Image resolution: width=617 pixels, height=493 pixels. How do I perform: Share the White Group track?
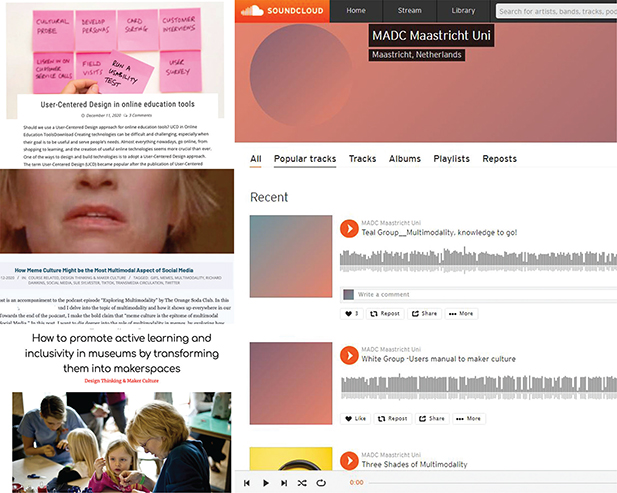[x=432, y=419]
